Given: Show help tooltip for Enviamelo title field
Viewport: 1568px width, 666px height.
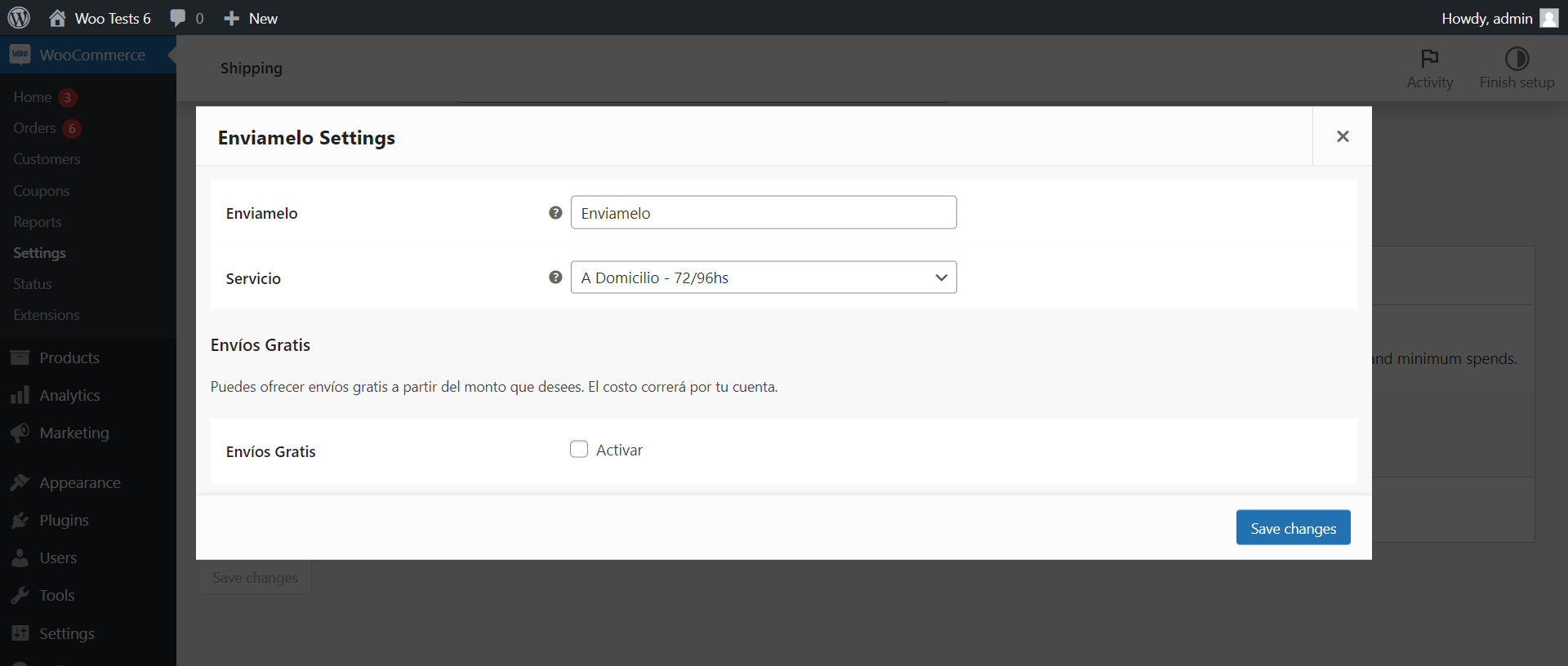Looking at the screenshot, I should (x=555, y=212).
